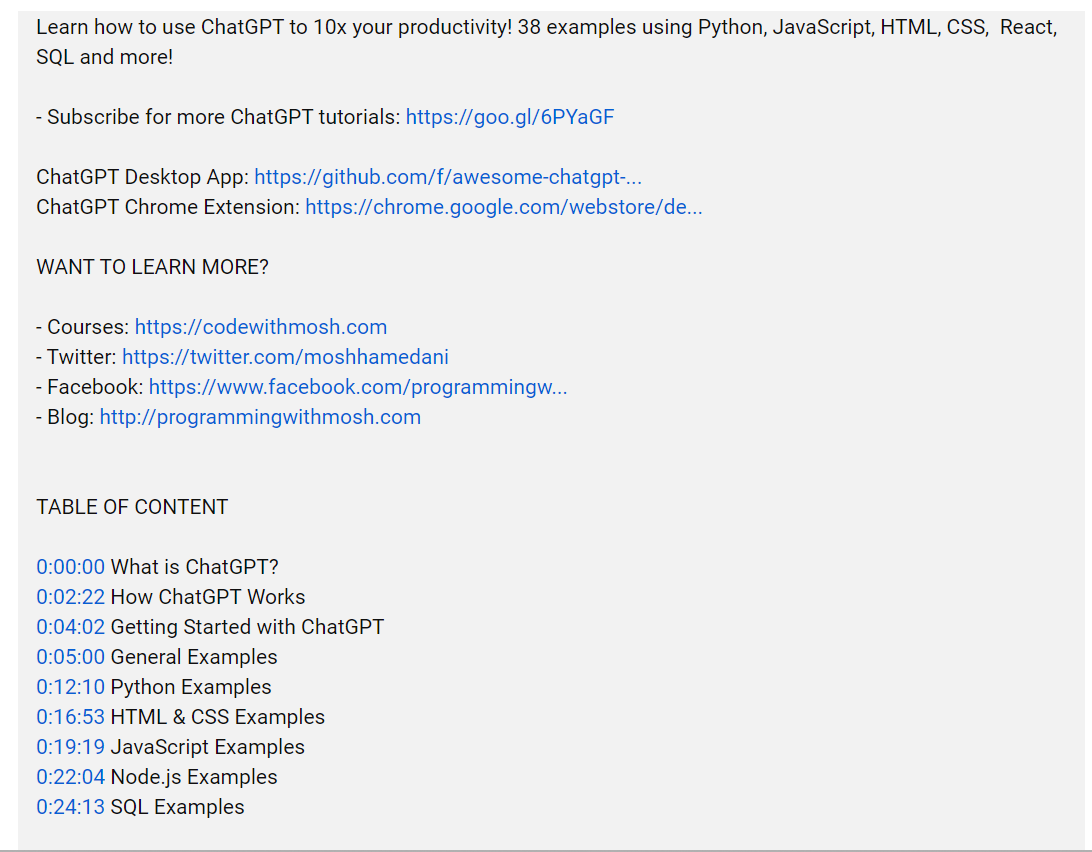Jump to timestamp 0:24:13
The image size is (1092, 852).
coord(70,807)
